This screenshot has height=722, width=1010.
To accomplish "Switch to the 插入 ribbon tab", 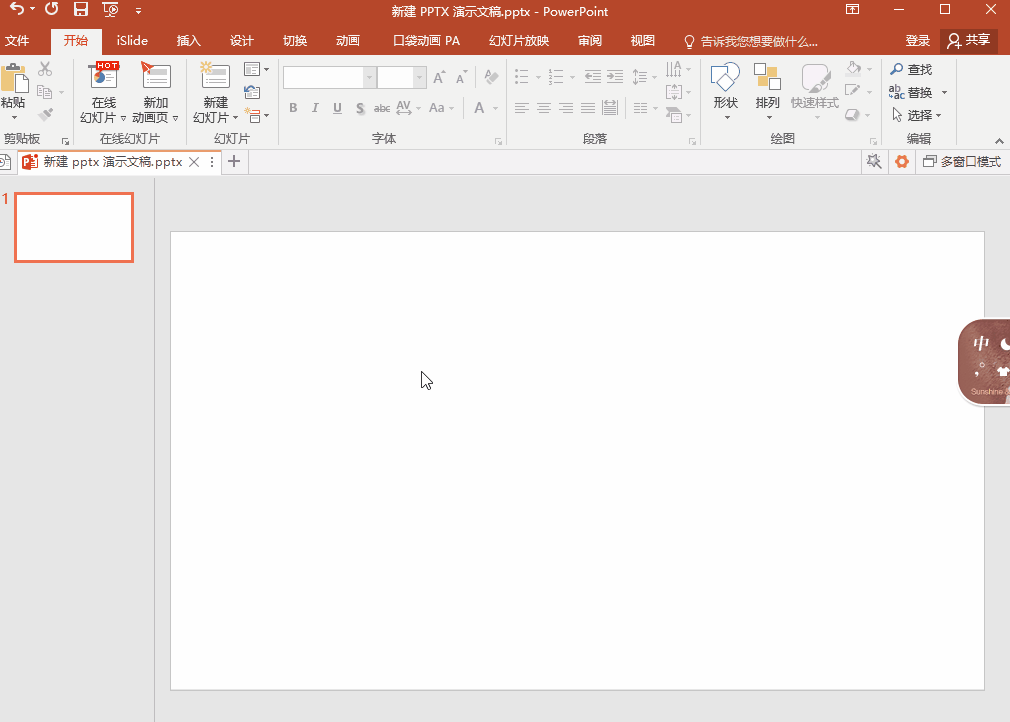I will (x=189, y=41).
